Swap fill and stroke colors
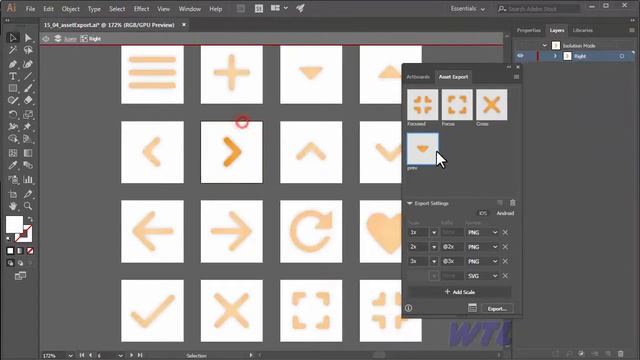Image resolution: width=640 pixels, height=360 pixels. point(30,220)
